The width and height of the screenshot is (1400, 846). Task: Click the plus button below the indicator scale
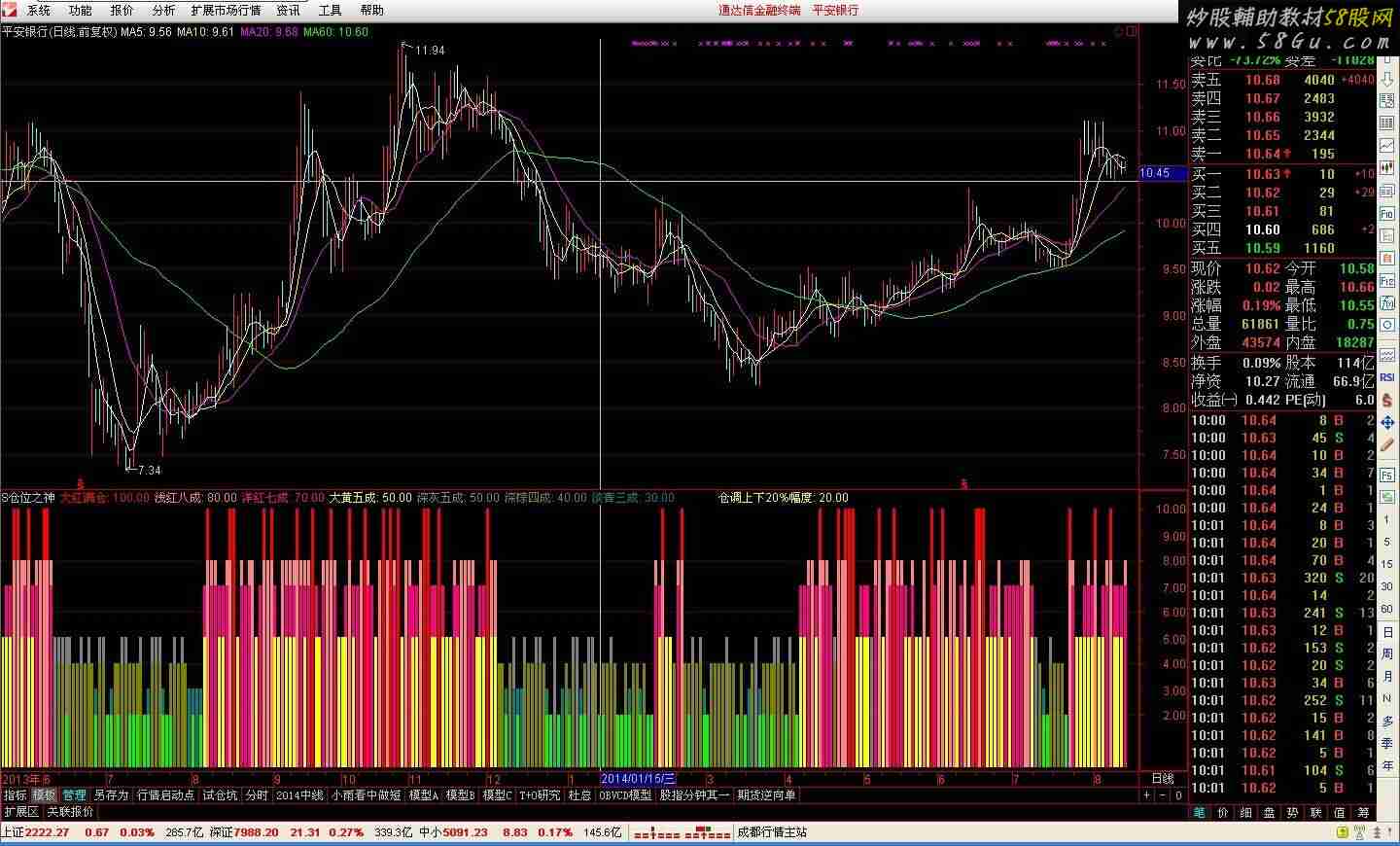(x=1146, y=795)
